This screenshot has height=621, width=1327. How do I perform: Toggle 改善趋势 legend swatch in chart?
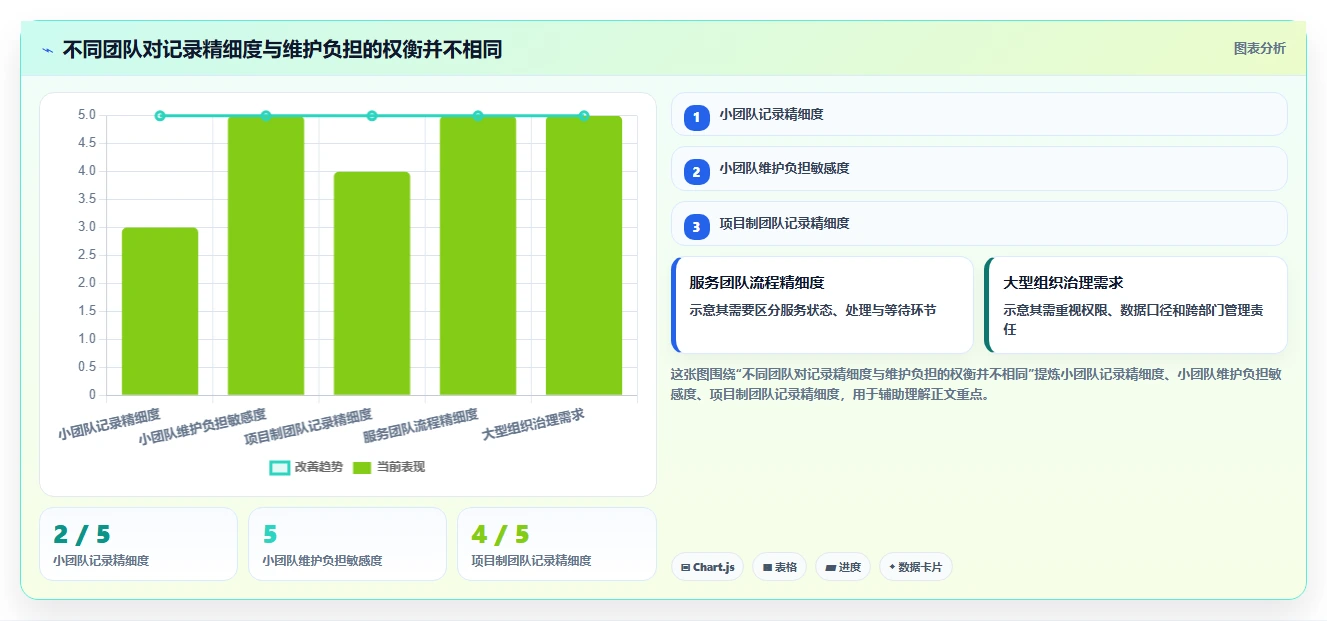pyautogui.click(x=280, y=467)
